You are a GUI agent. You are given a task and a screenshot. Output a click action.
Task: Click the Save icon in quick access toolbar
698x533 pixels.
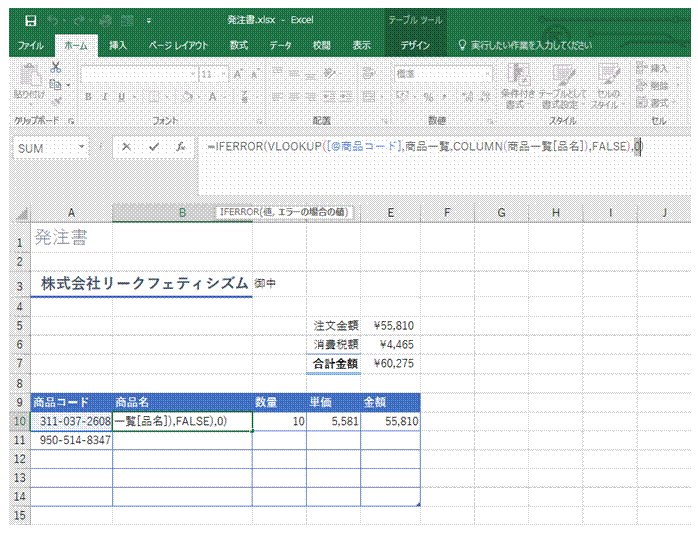click(30, 20)
